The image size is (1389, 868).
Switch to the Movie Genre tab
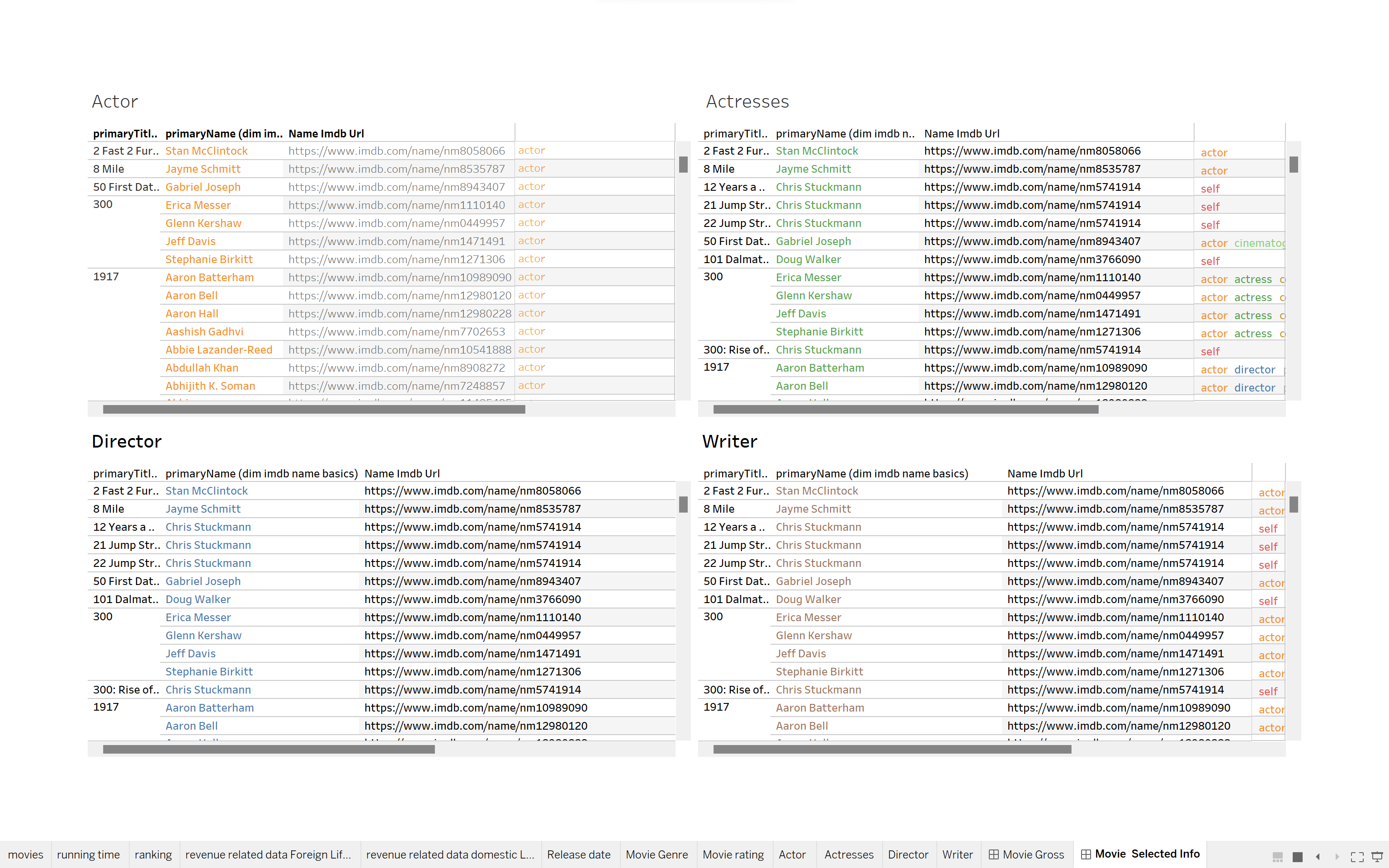click(x=656, y=854)
